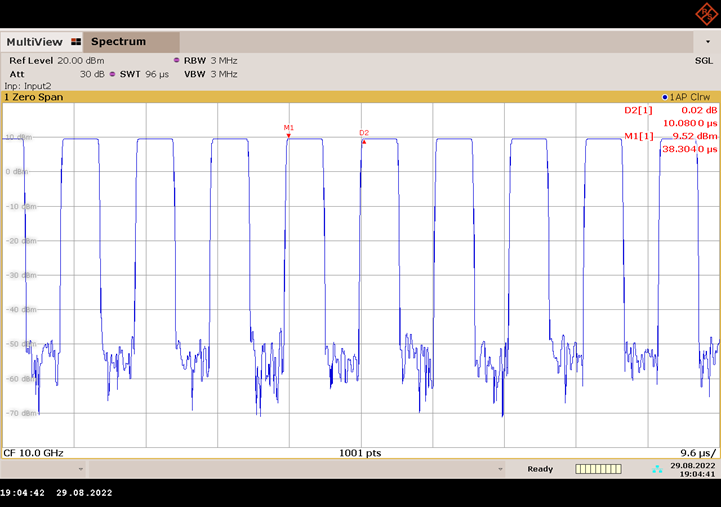Click the sweep progress bar in status bar

(x=598, y=468)
